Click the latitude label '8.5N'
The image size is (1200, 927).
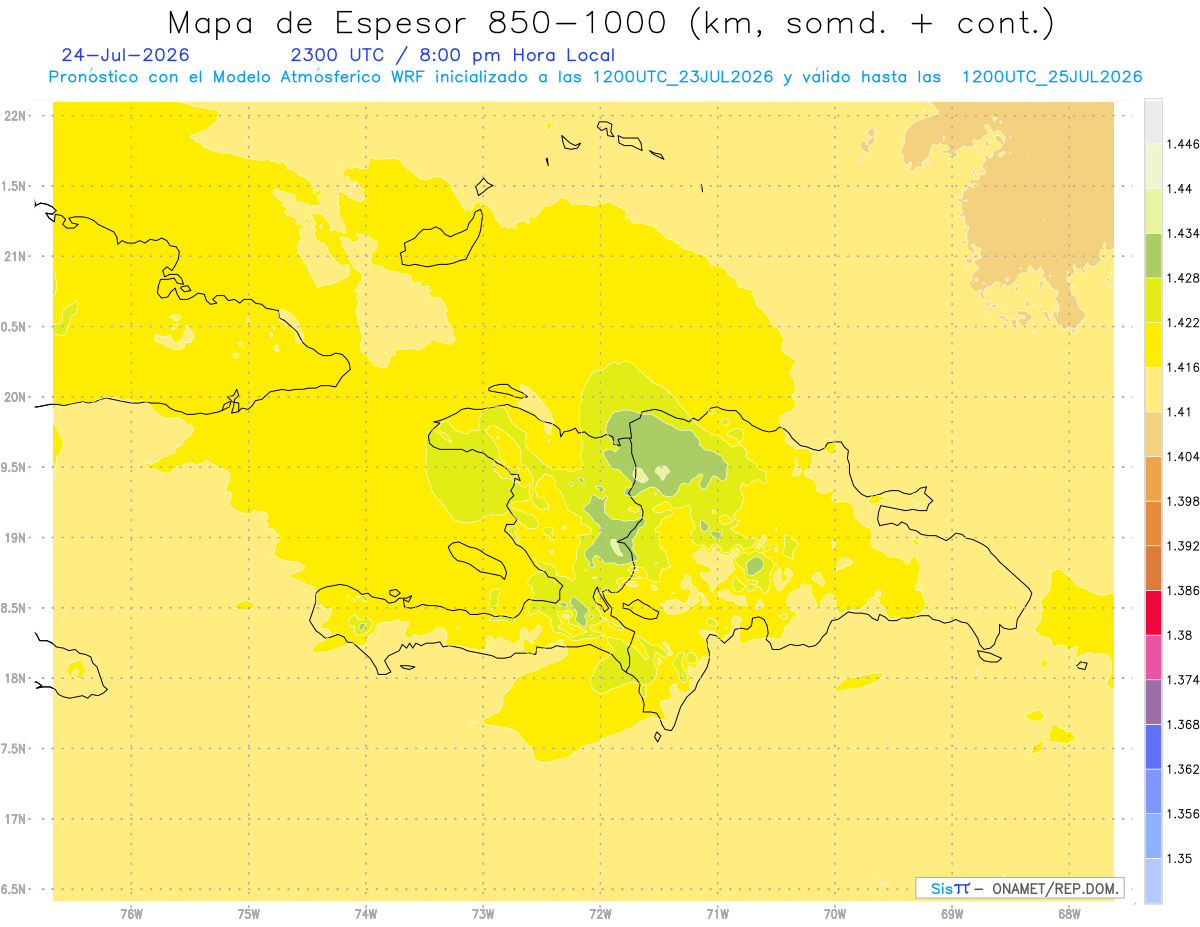point(15,608)
